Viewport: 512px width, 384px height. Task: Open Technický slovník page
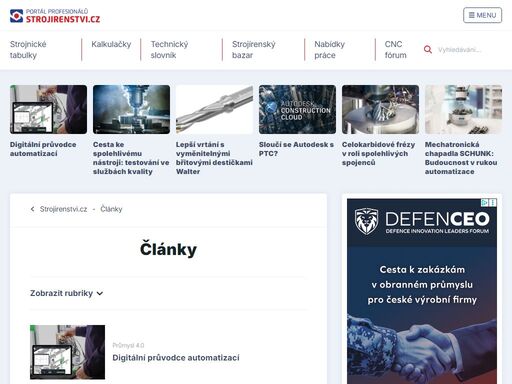169,50
